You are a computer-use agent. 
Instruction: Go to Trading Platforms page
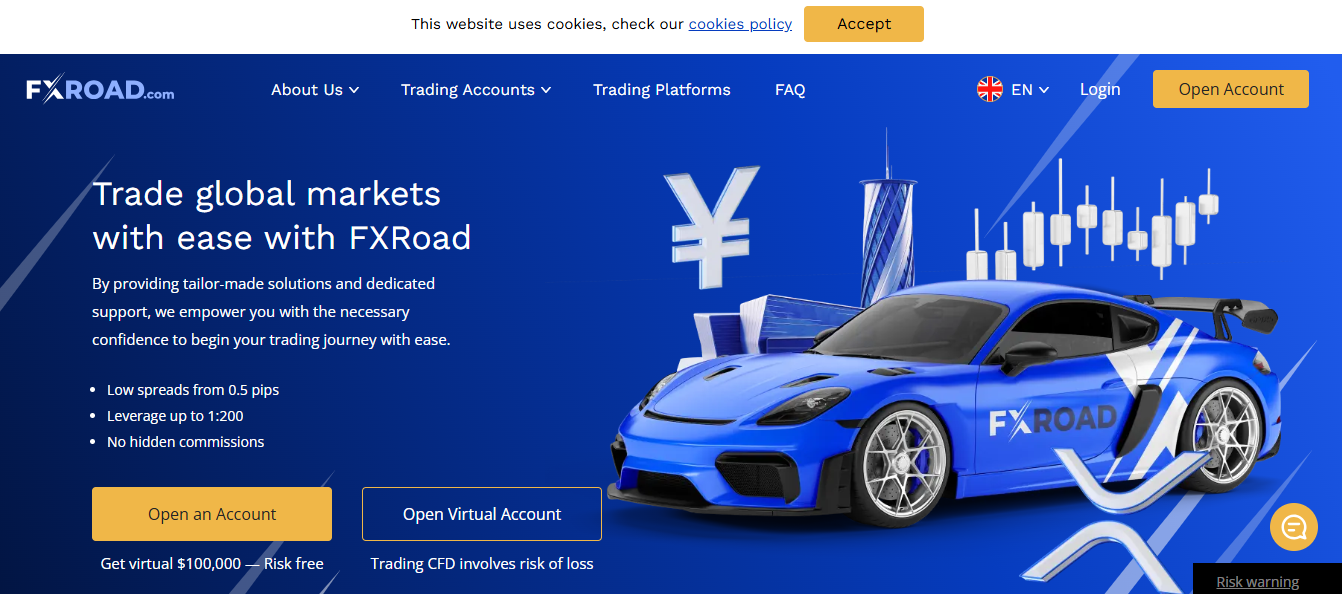[662, 89]
